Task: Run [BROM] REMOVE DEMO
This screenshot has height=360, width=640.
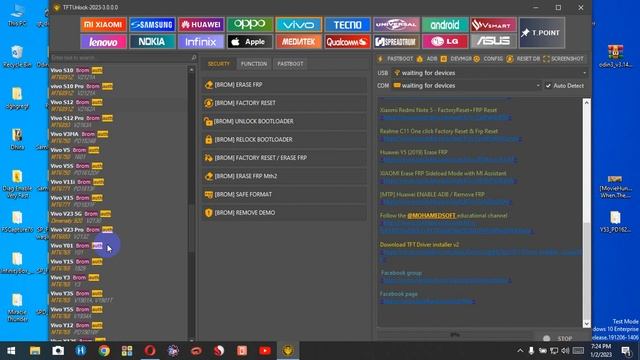Action: click(x=284, y=213)
